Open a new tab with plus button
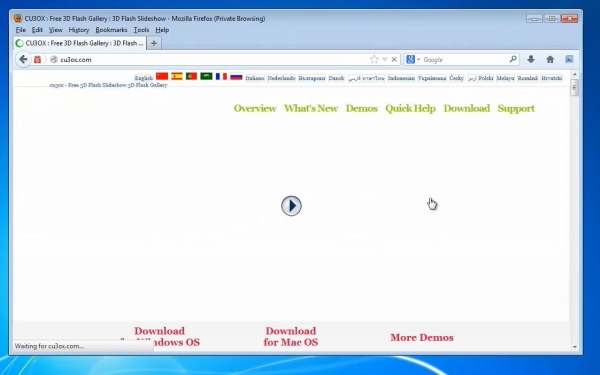 tap(154, 43)
